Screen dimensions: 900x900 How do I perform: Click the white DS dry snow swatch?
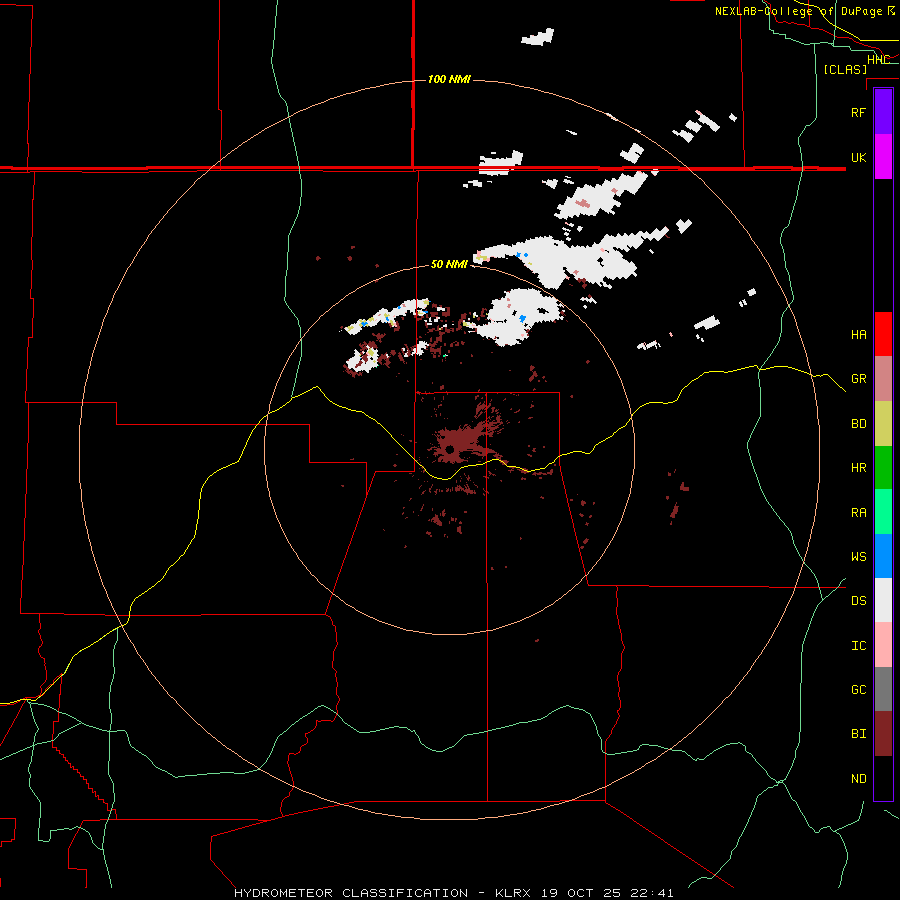tap(883, 600)
